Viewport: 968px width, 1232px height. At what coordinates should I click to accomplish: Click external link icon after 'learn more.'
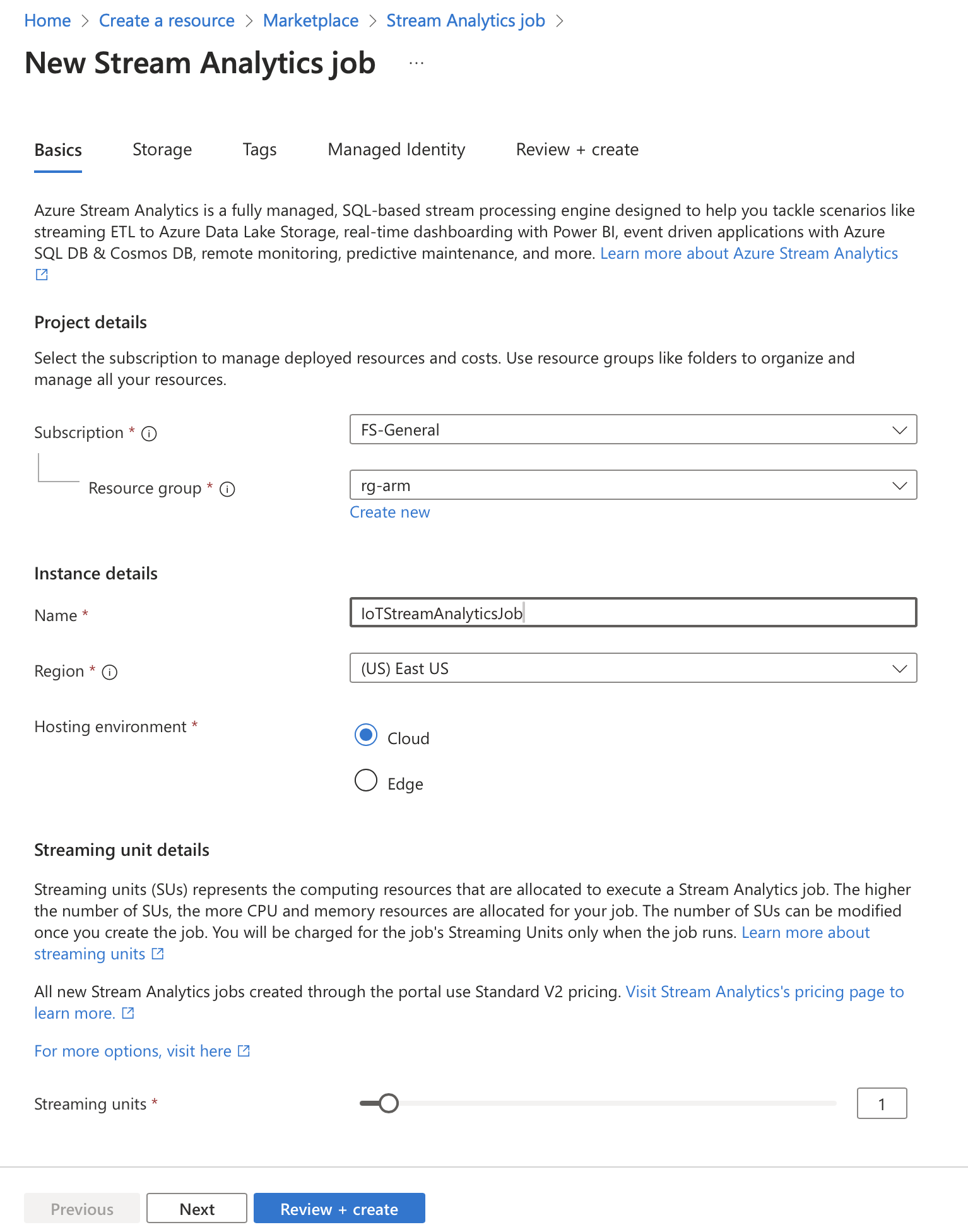click(x=128, y=1013)
